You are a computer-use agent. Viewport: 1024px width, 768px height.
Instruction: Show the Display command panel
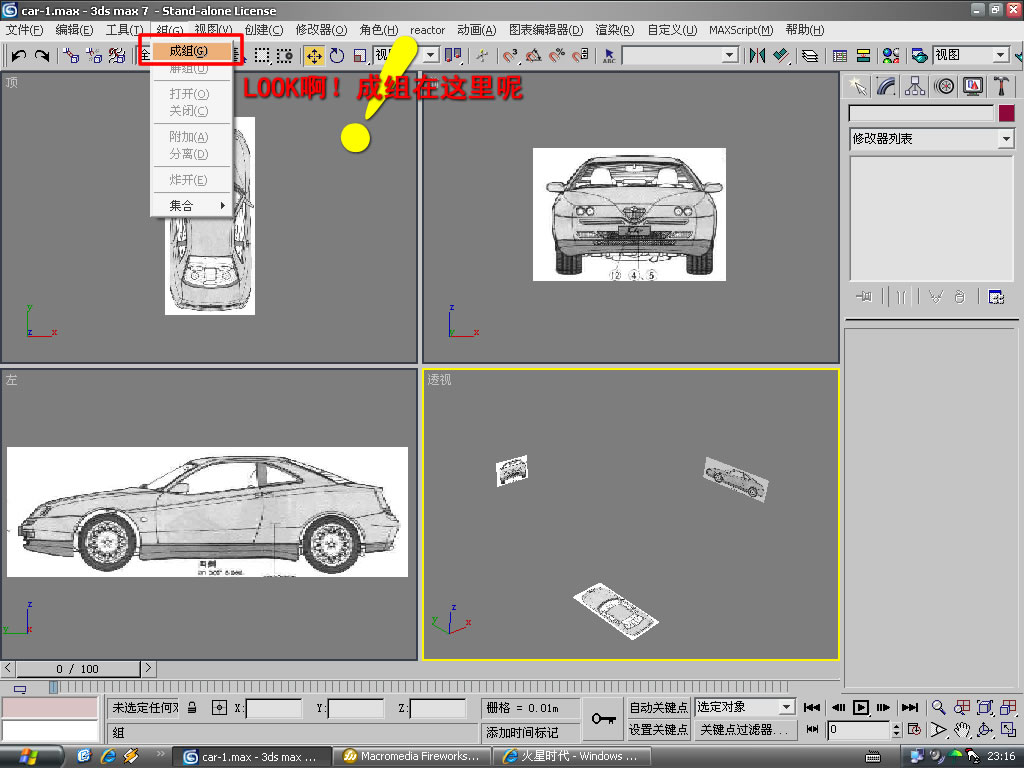(973, 87)
